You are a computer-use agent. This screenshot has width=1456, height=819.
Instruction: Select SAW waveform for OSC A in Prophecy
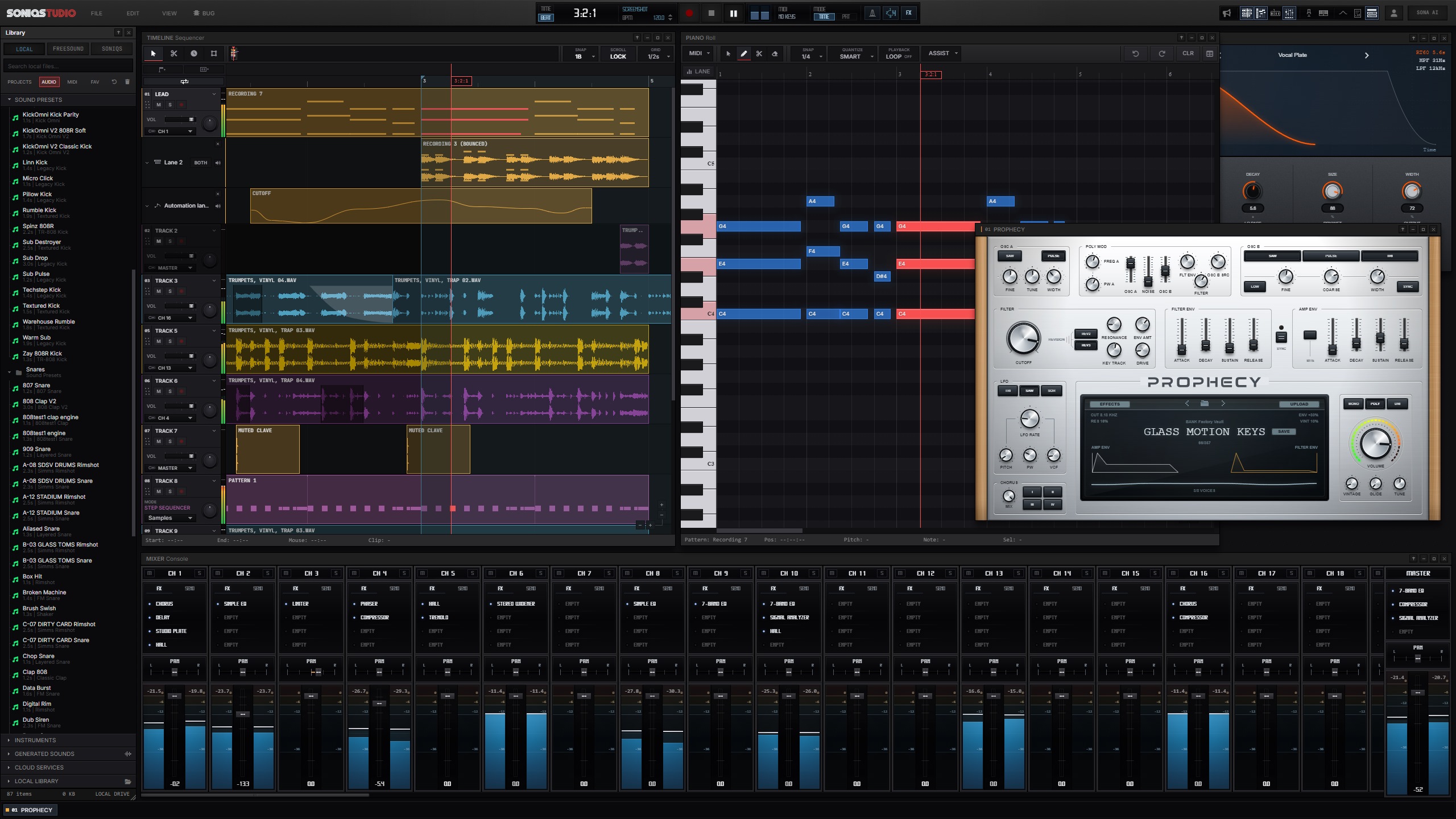[1010, 256]
